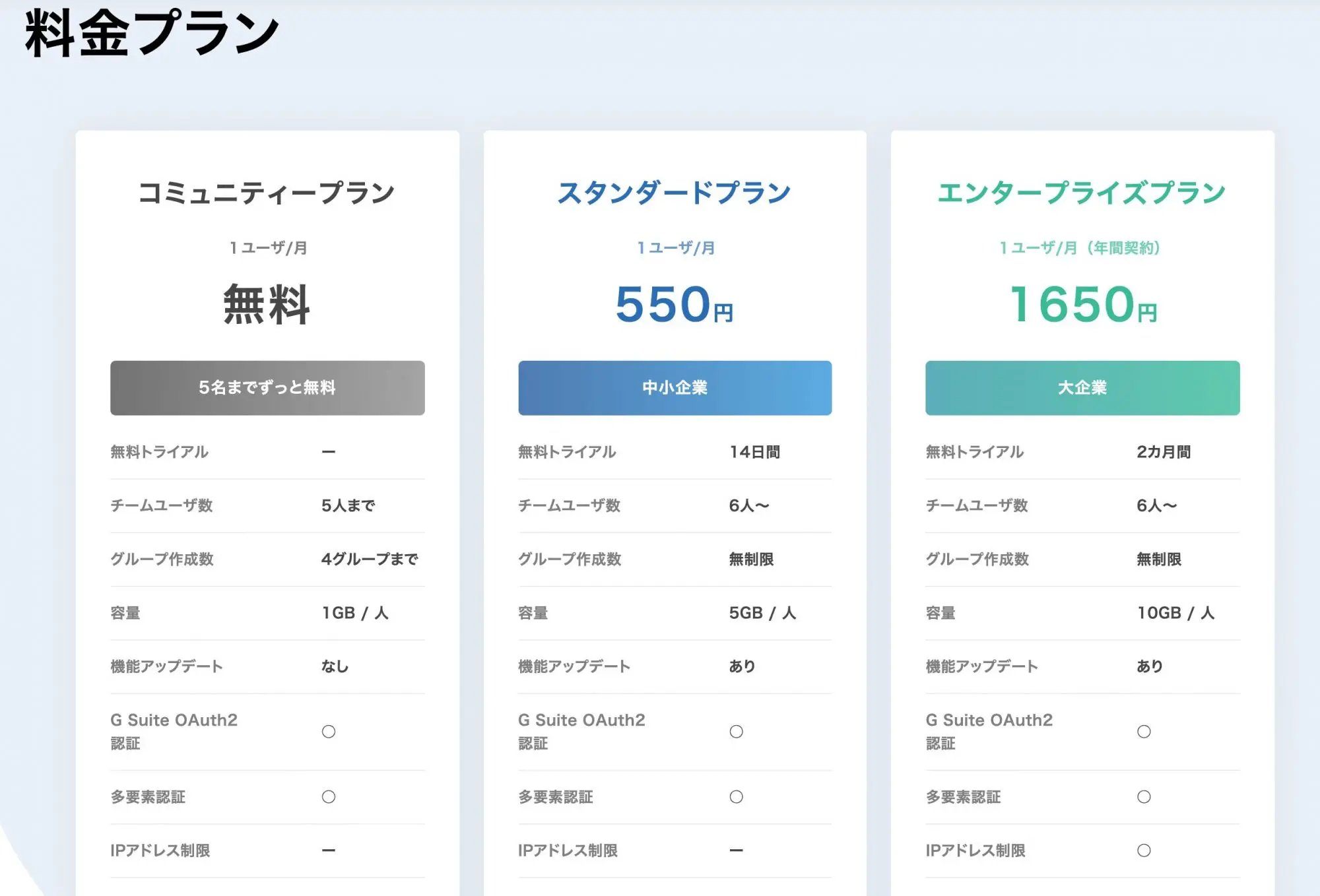Click the Enterprise plan G Suite OAuth2 circle mark

tap(1144, 732)
